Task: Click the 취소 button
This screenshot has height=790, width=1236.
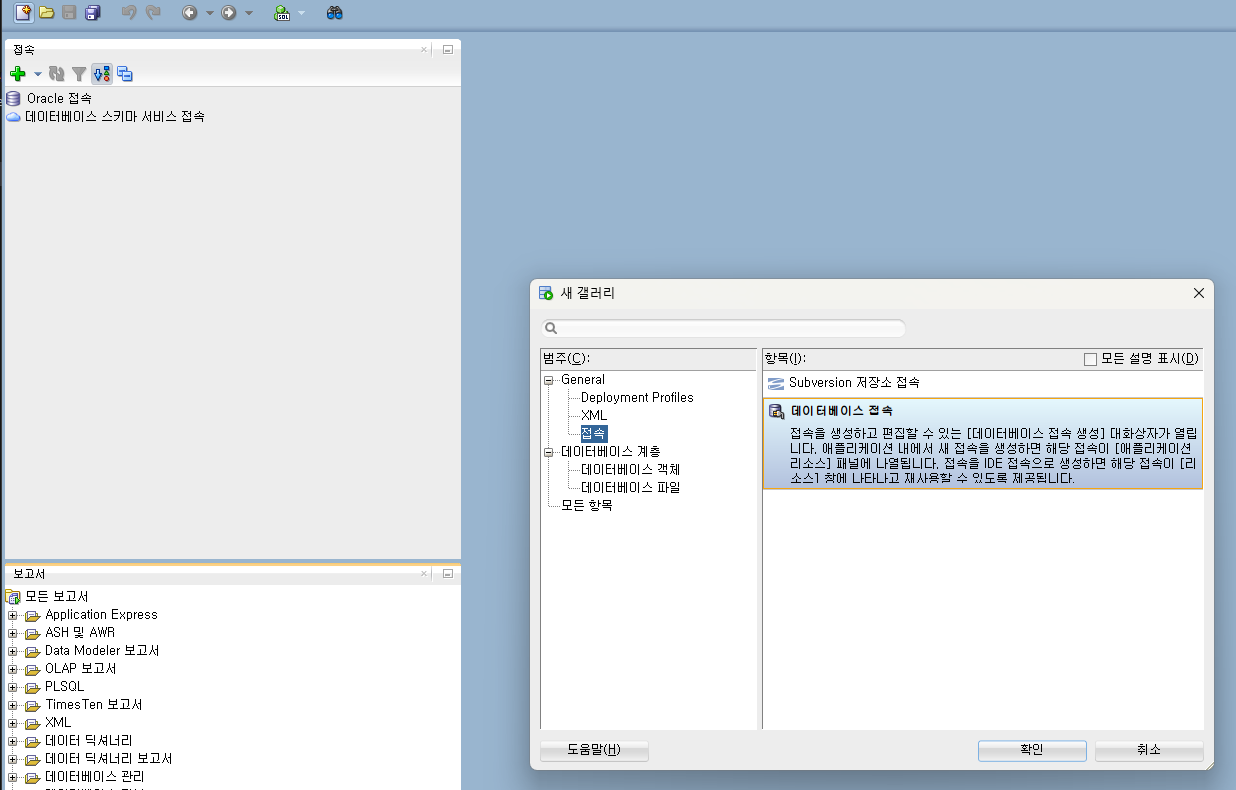Action: [1149, 750]
